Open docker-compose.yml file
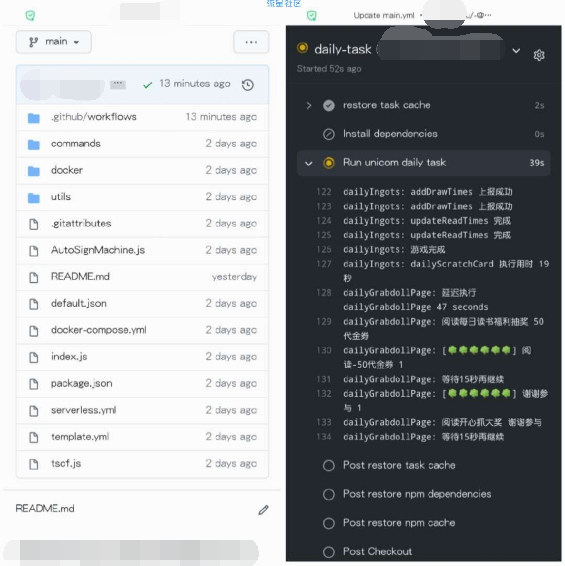565x566 pixels. pos(99,330)
